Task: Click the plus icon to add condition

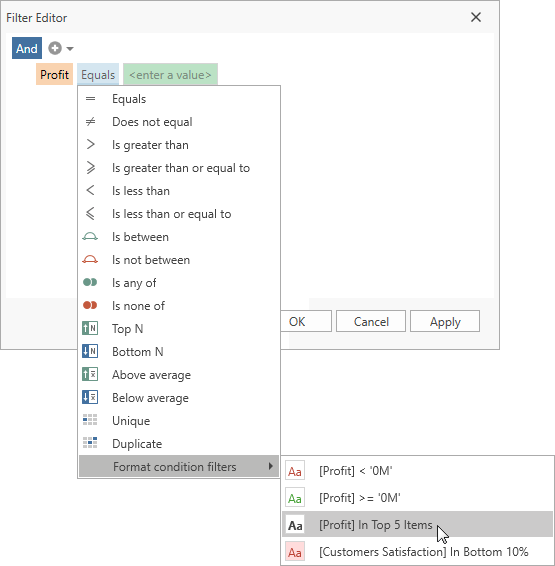Action: (x=55, y=48)
